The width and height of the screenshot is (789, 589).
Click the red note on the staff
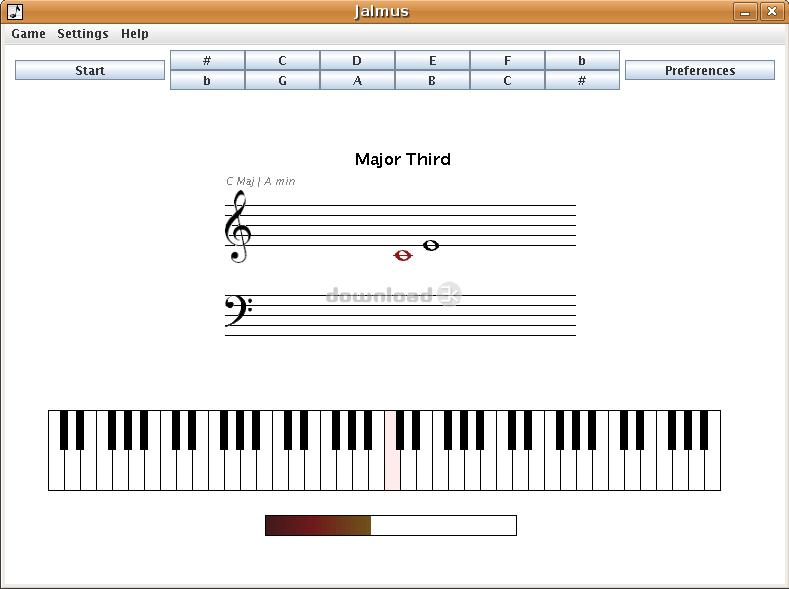pos(403,256)
